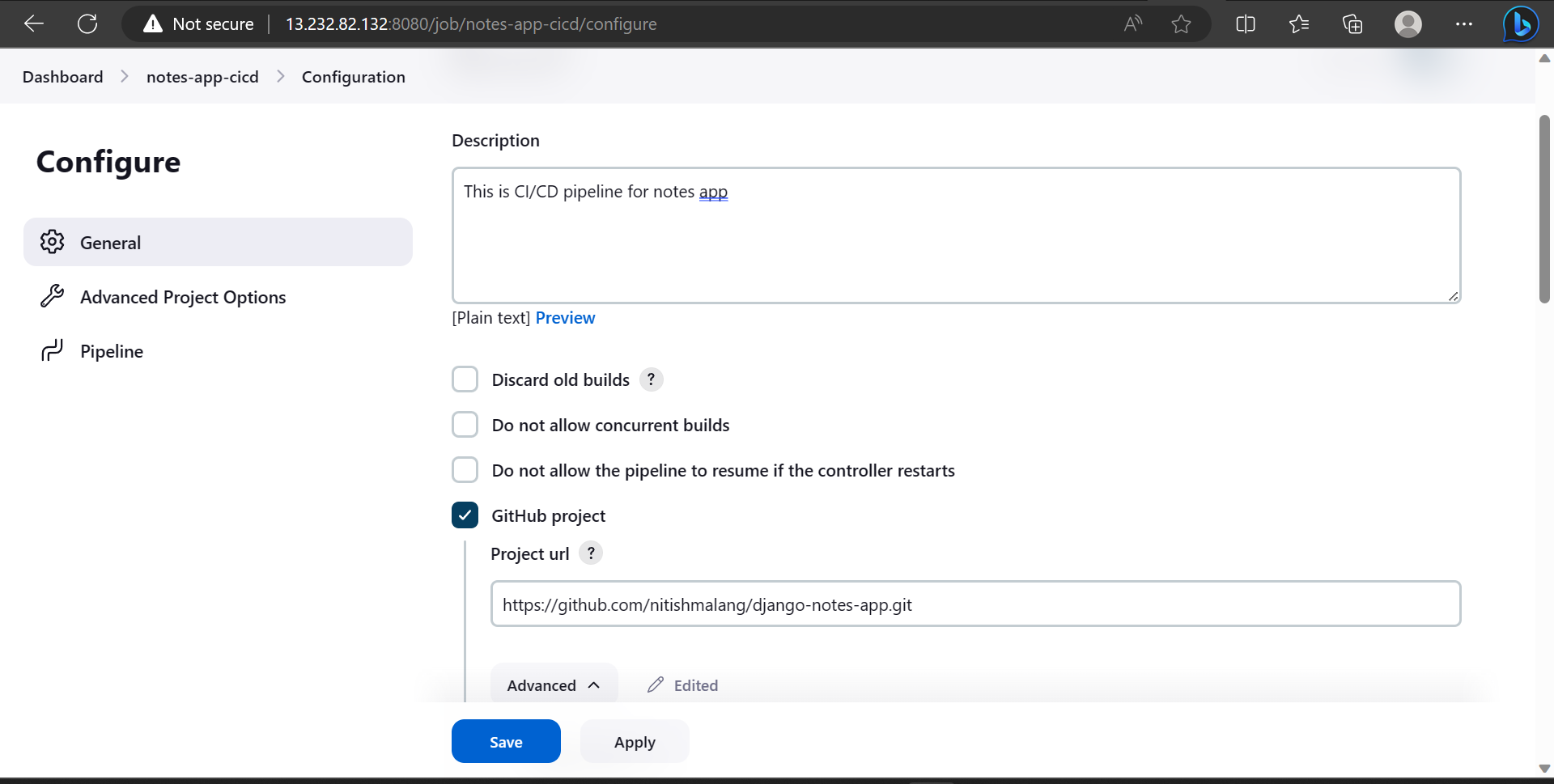Open browser settings via ellipsis menu
Screen dimensions: 1554x784
[1463, 23]
